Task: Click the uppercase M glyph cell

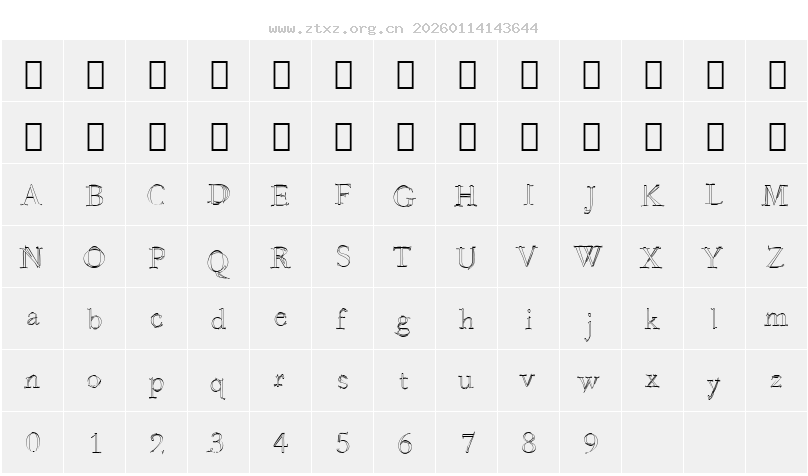Action: tap(775, 195)
